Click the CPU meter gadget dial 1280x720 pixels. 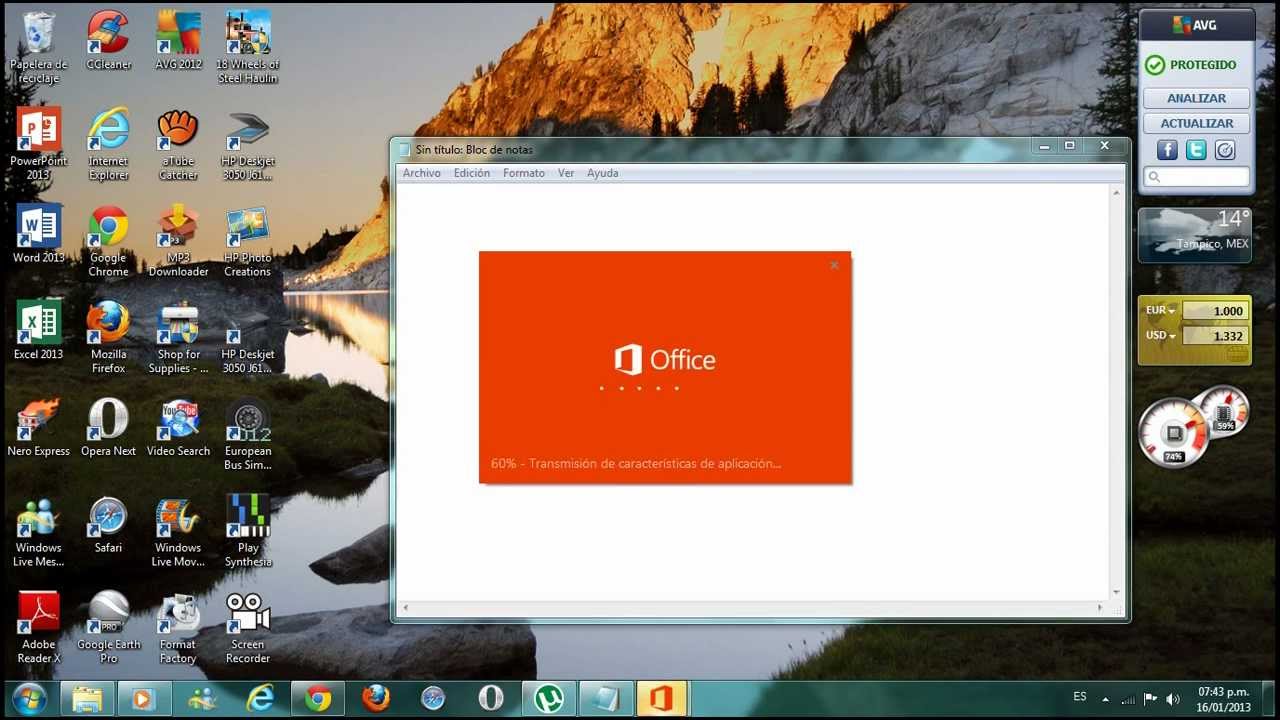(x=1174, y=433)
